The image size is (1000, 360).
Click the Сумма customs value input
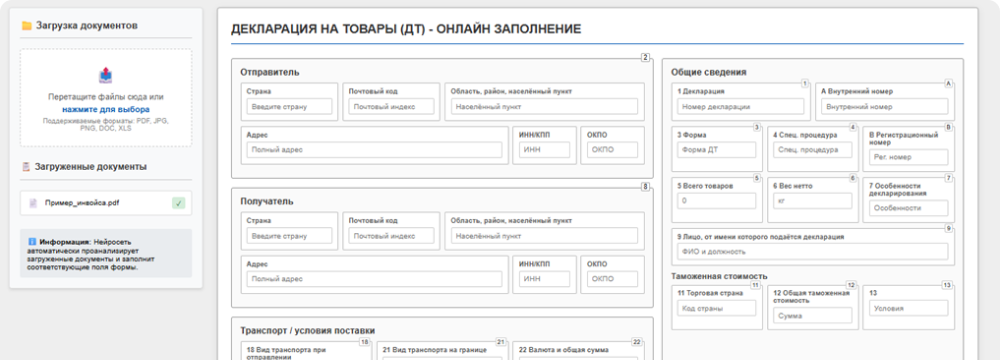[812, 315]
